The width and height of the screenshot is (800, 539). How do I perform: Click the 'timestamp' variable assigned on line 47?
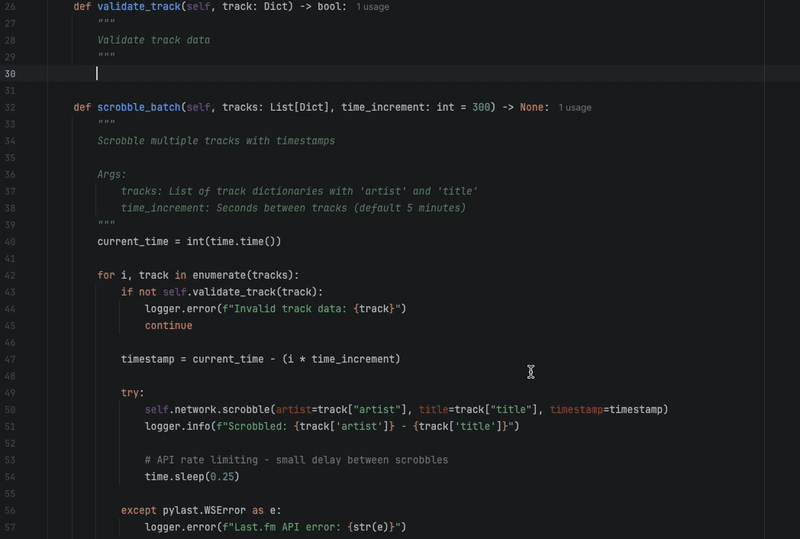tap(147, 359)
